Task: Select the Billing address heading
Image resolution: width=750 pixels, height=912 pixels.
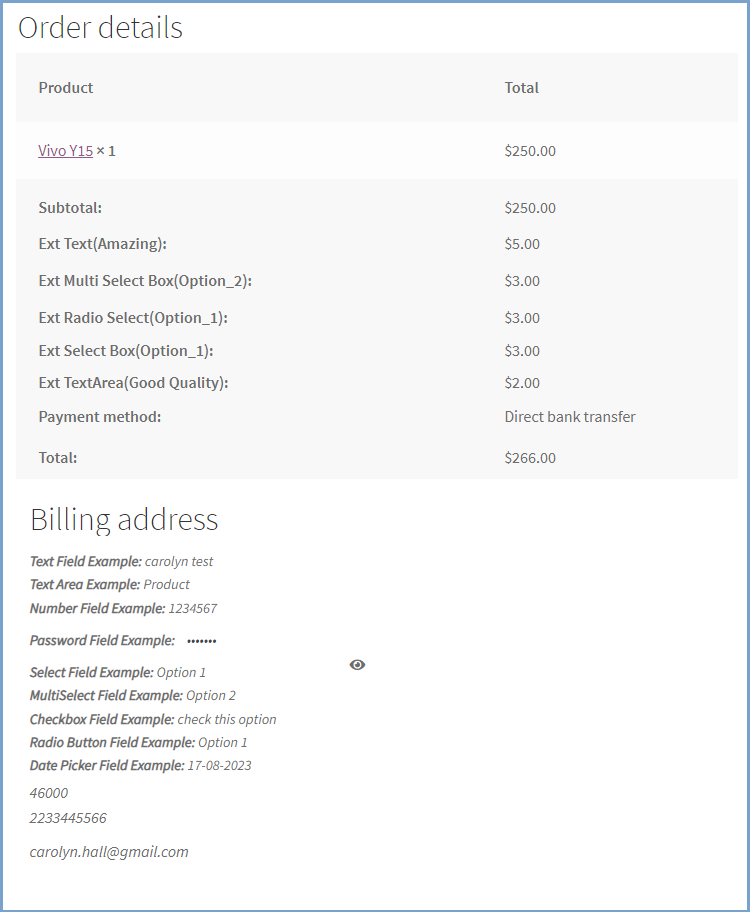Action: point(122,519)
